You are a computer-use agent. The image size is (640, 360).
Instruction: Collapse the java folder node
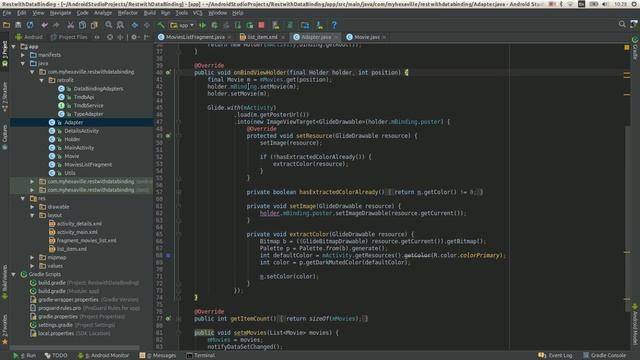(x=23, y=64)
